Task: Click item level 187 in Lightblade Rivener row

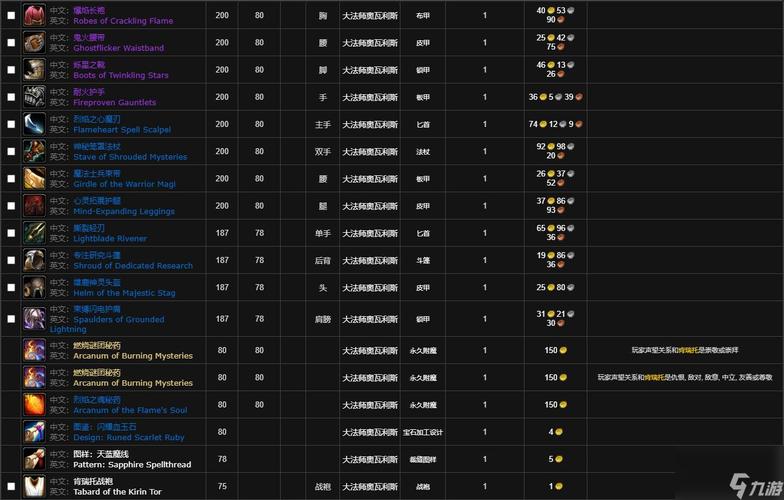Action: click(x=222, y=233)
